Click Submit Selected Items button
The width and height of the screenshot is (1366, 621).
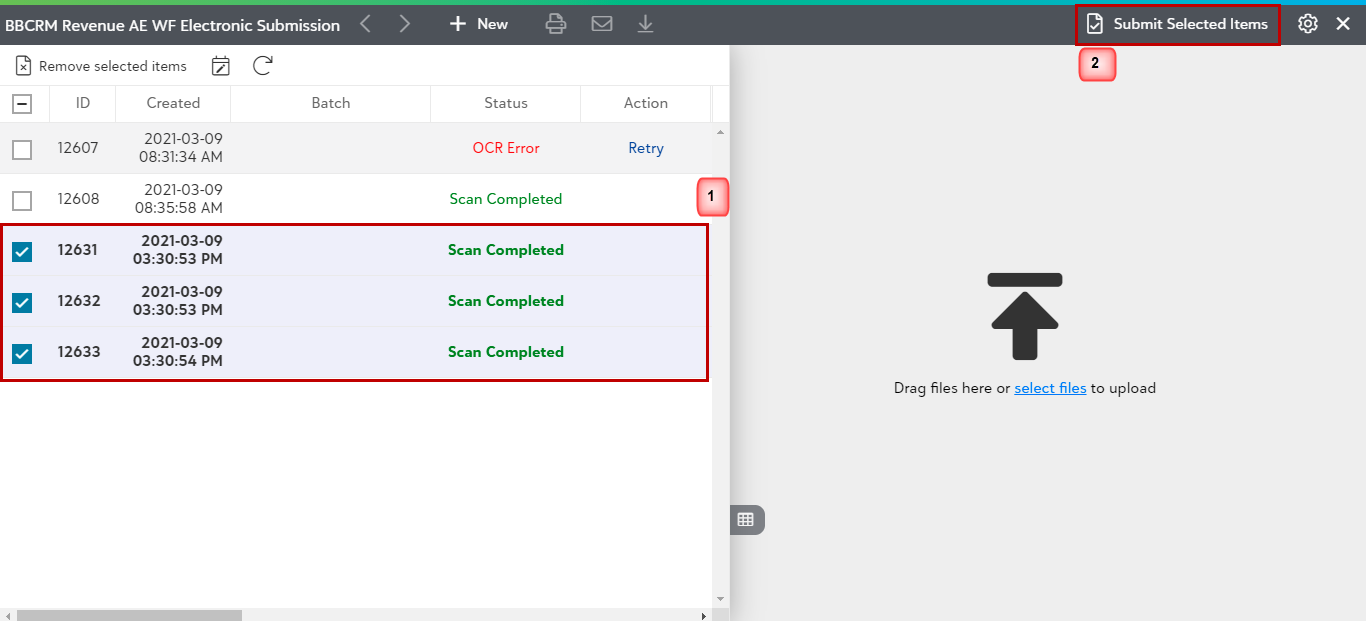(1177, 24)
